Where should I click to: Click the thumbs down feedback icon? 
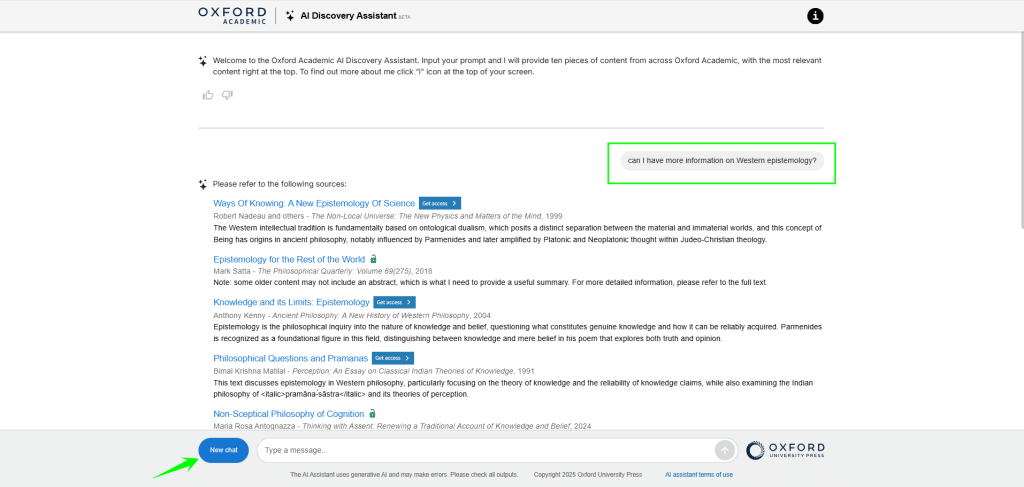click(x=227, y=95)
